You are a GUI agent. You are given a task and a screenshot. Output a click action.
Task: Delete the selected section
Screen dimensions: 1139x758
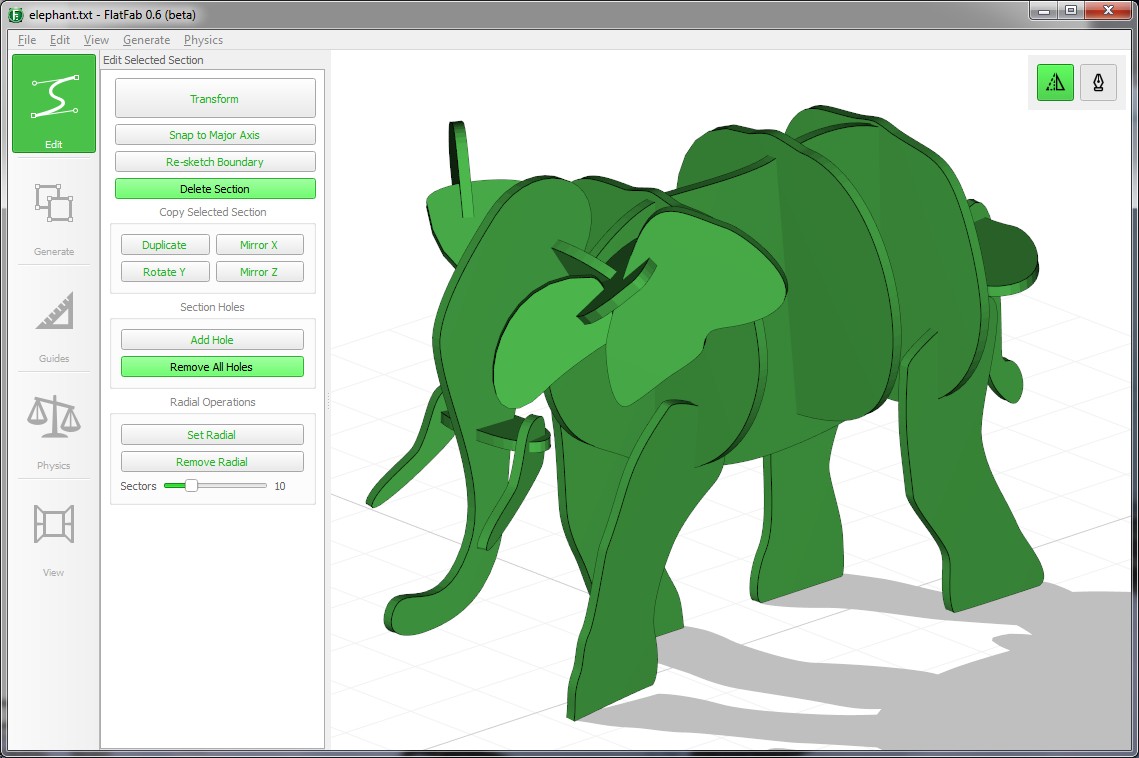[x=215, y=189]
